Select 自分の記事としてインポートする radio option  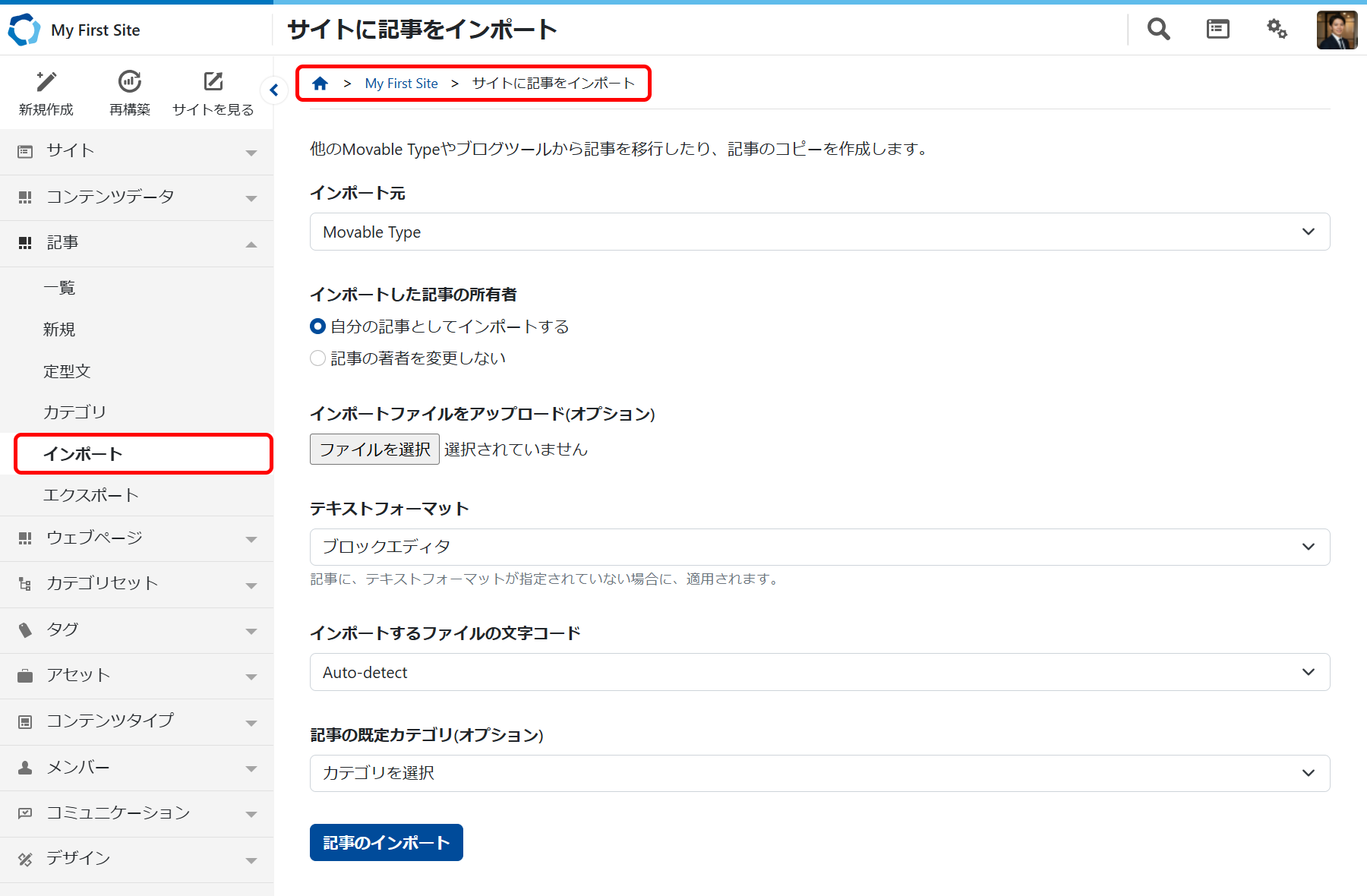(x=318, y=327)
